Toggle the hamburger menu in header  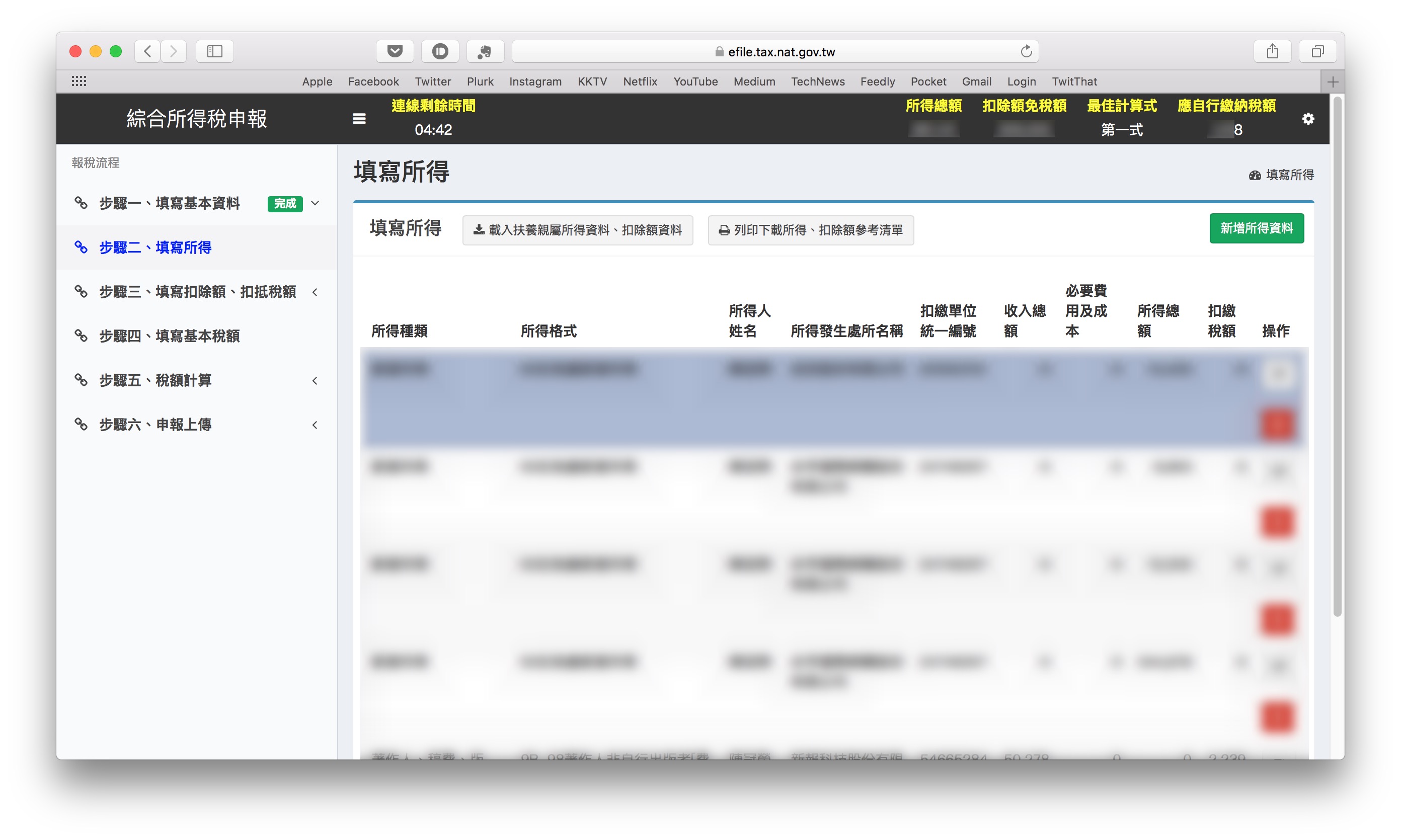tap(359, 118)
